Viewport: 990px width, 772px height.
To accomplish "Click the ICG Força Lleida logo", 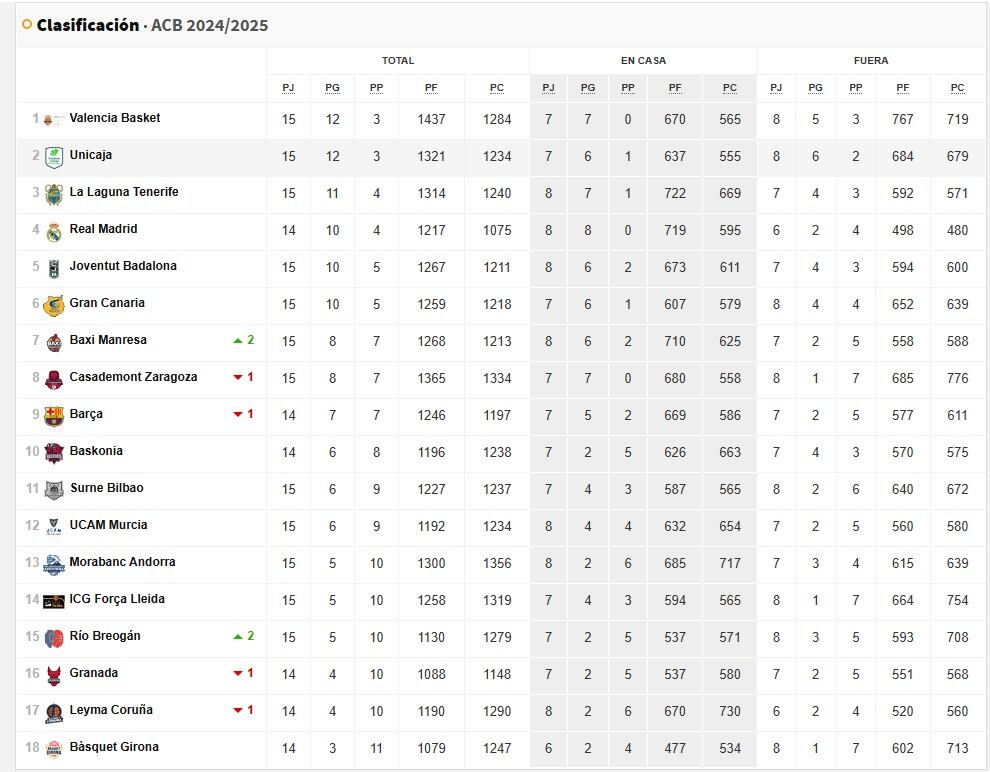I will 54,602.
